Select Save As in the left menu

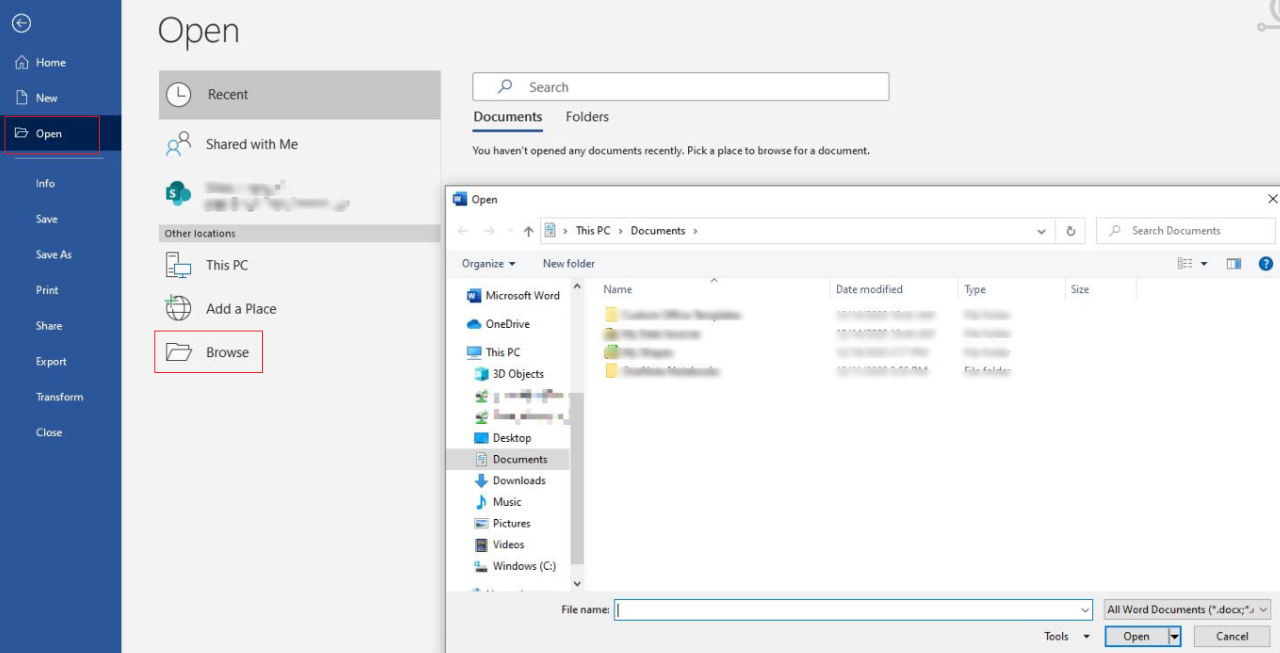56,254
